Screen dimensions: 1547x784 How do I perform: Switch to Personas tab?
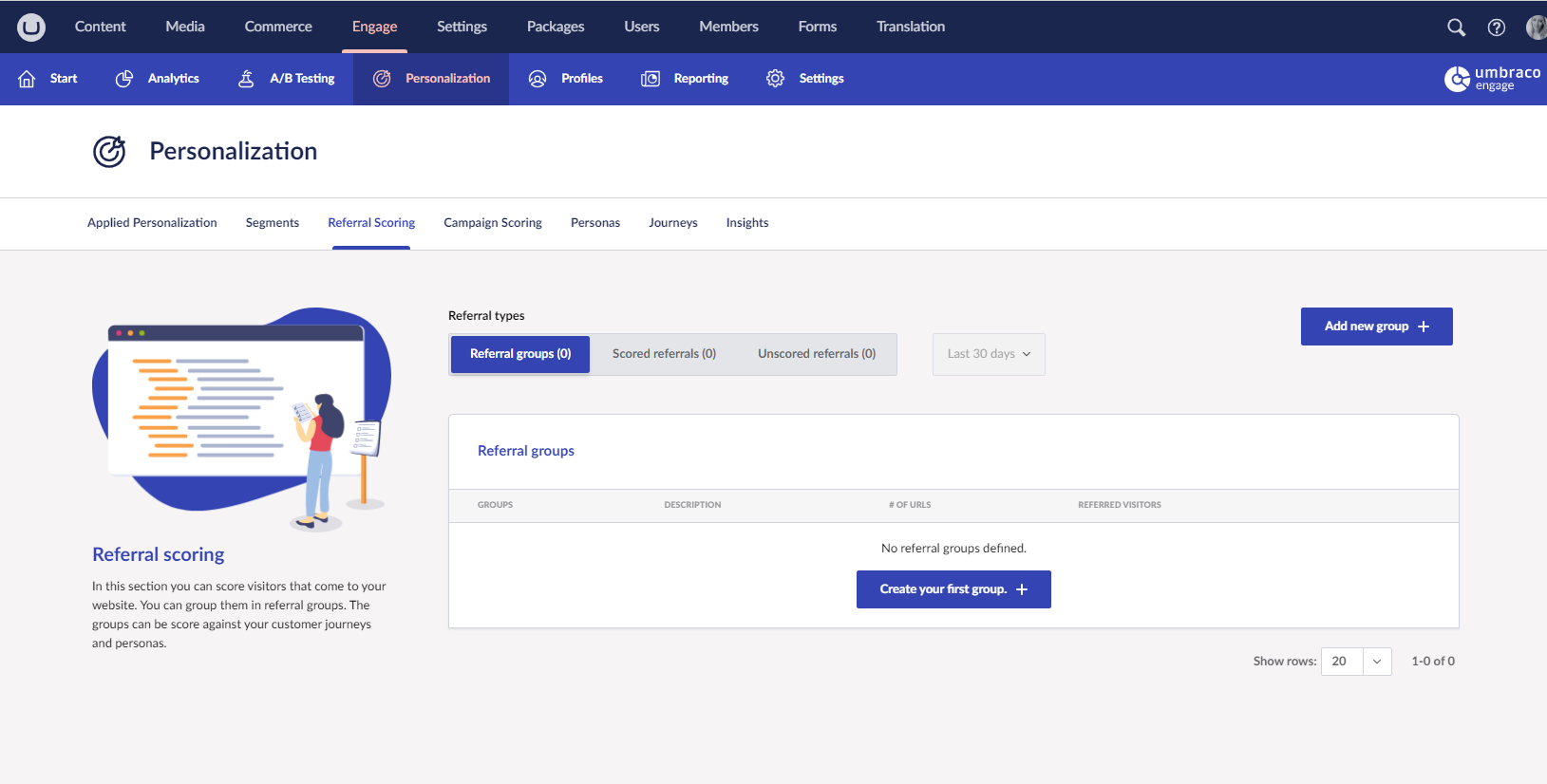(595, 223)
